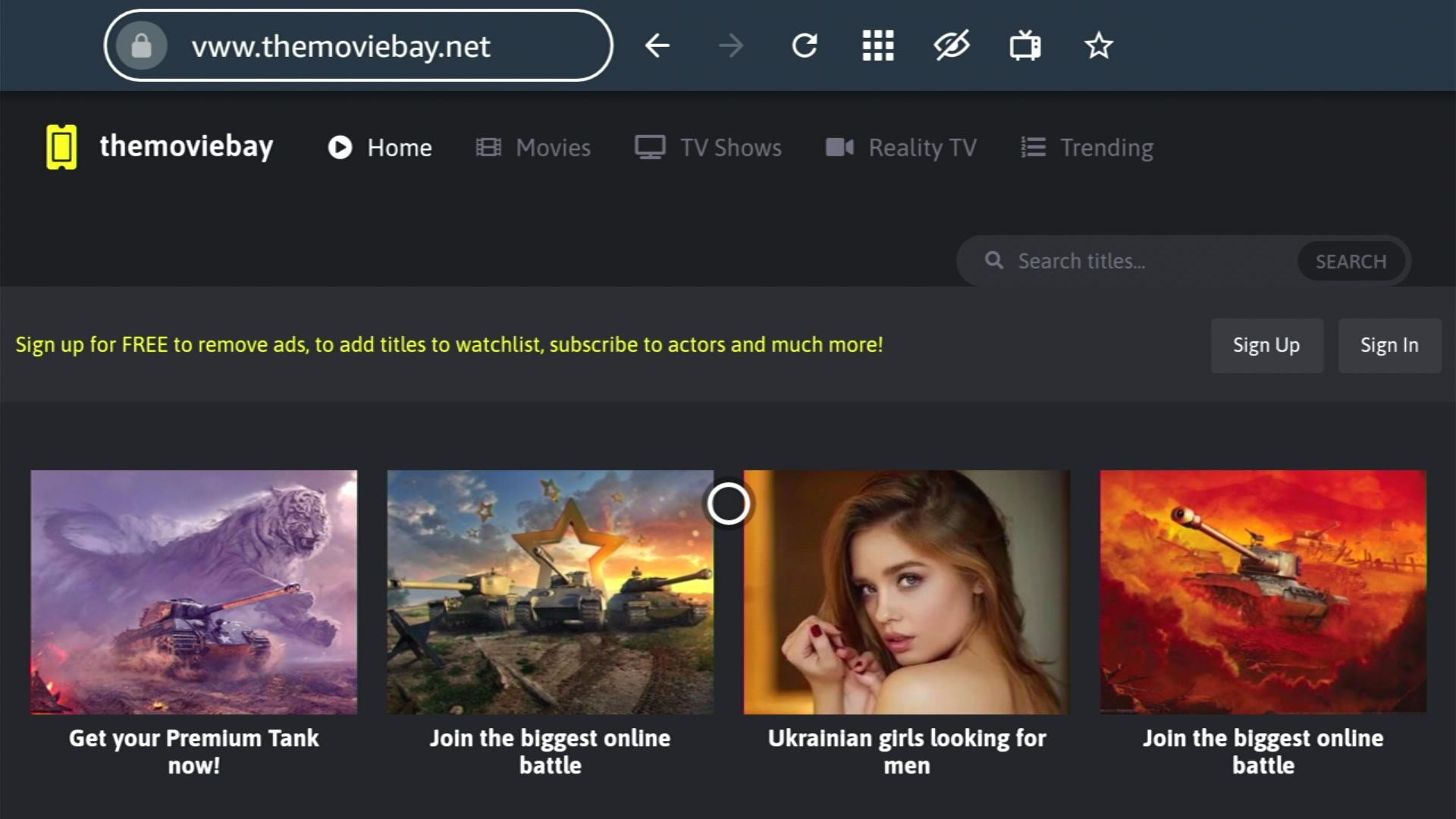This screenshot has width=1456, height=819.
Task: Open the Ukrainian girls ad thumbnail
Action: click(906, 591)
